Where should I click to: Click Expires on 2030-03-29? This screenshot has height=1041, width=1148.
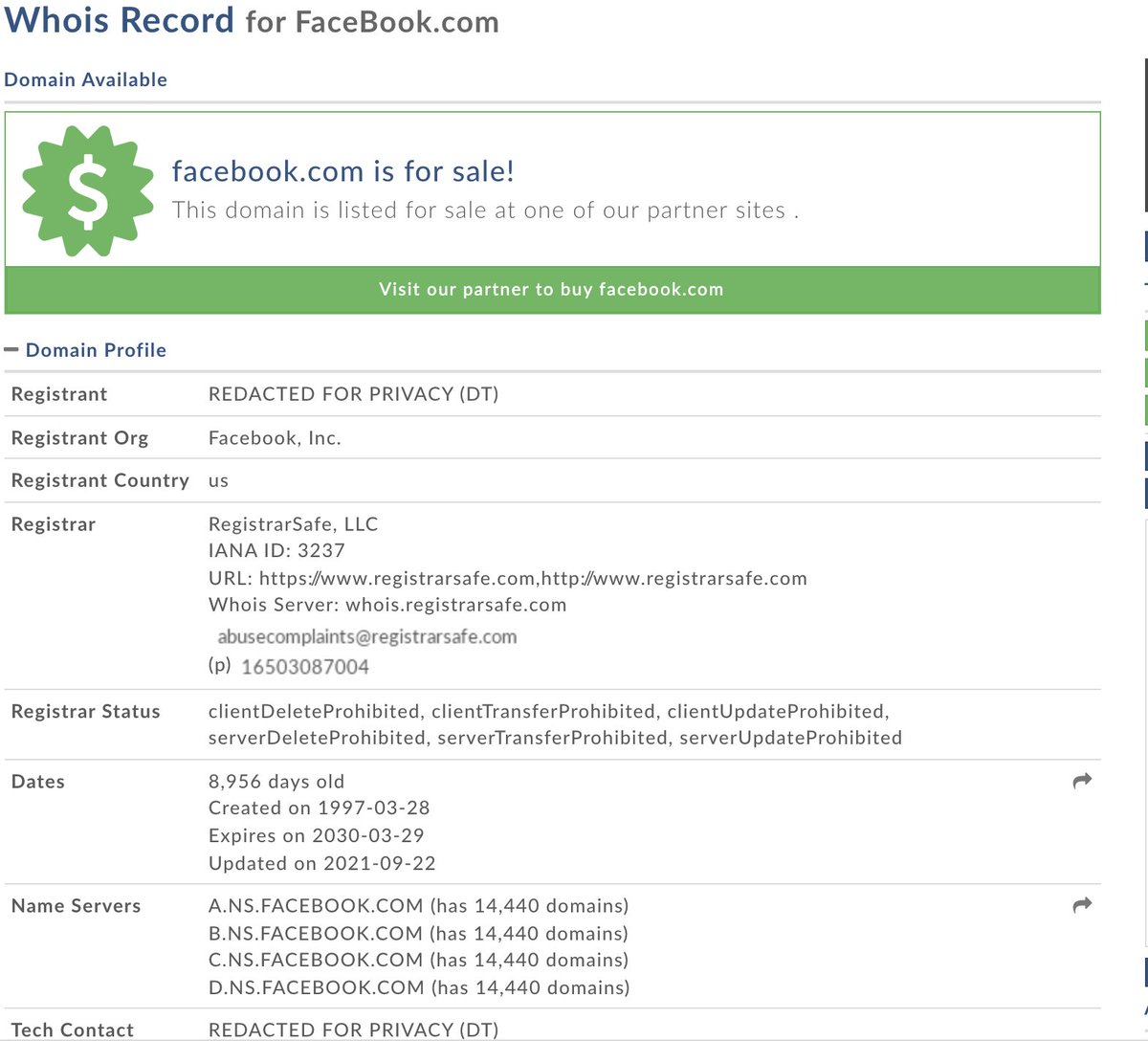point(316,835)
